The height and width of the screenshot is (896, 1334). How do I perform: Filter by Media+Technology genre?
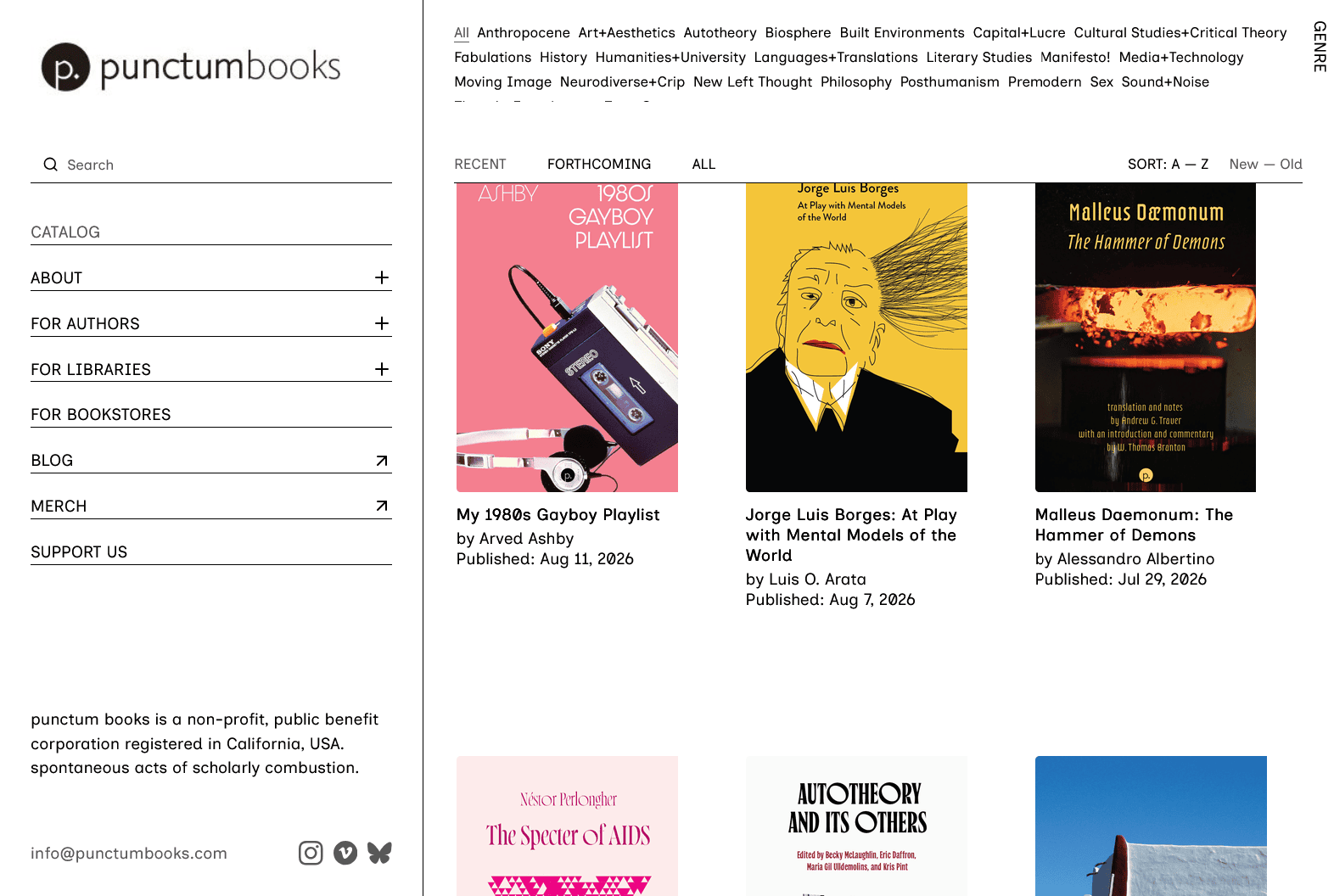point(1181,58)
